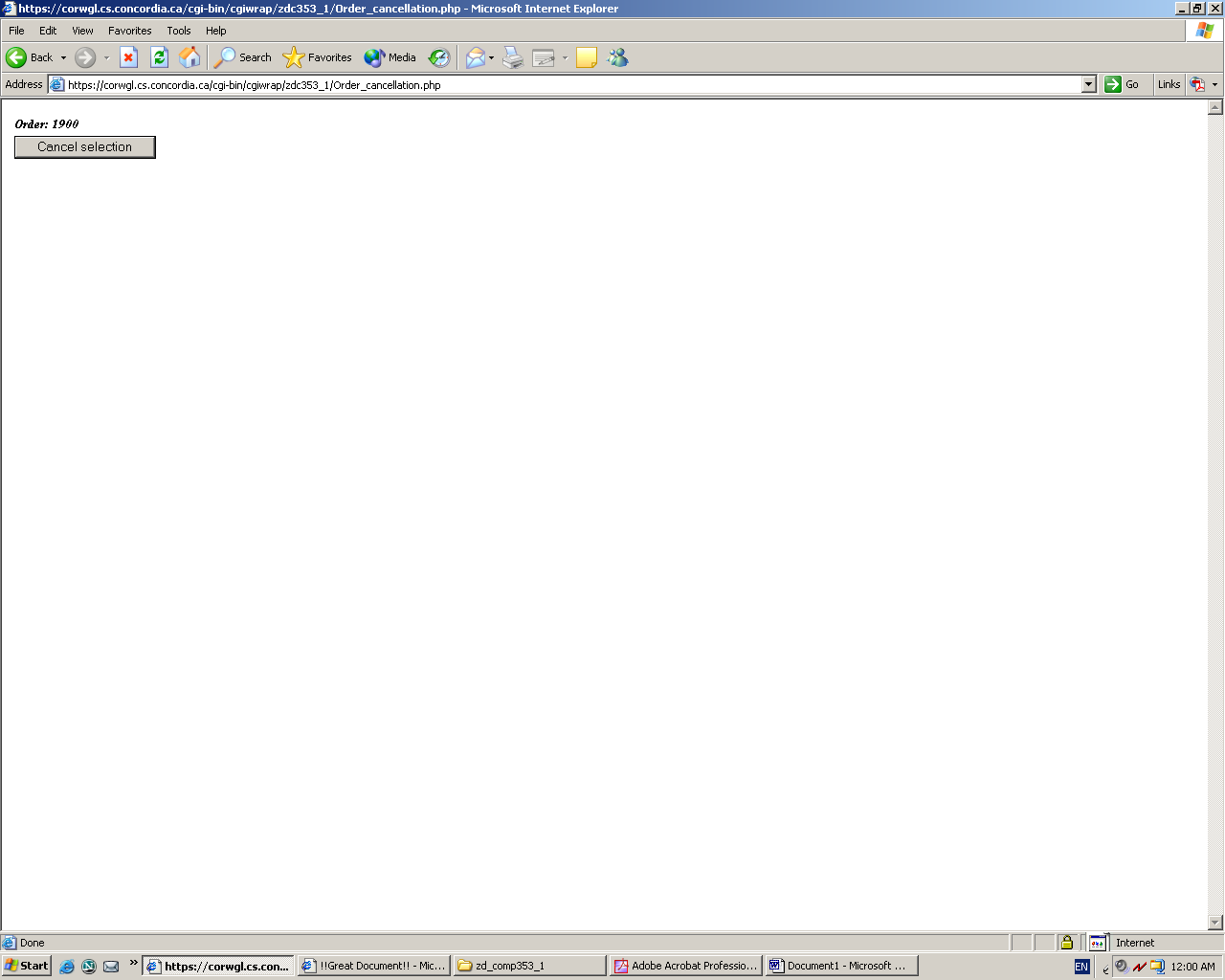The height and width of the screenshot is (980, 1225).
Task: Switch to Document1 Microsoft Word taskbar window
Action: pyautogui.click(x=842, y=966)
